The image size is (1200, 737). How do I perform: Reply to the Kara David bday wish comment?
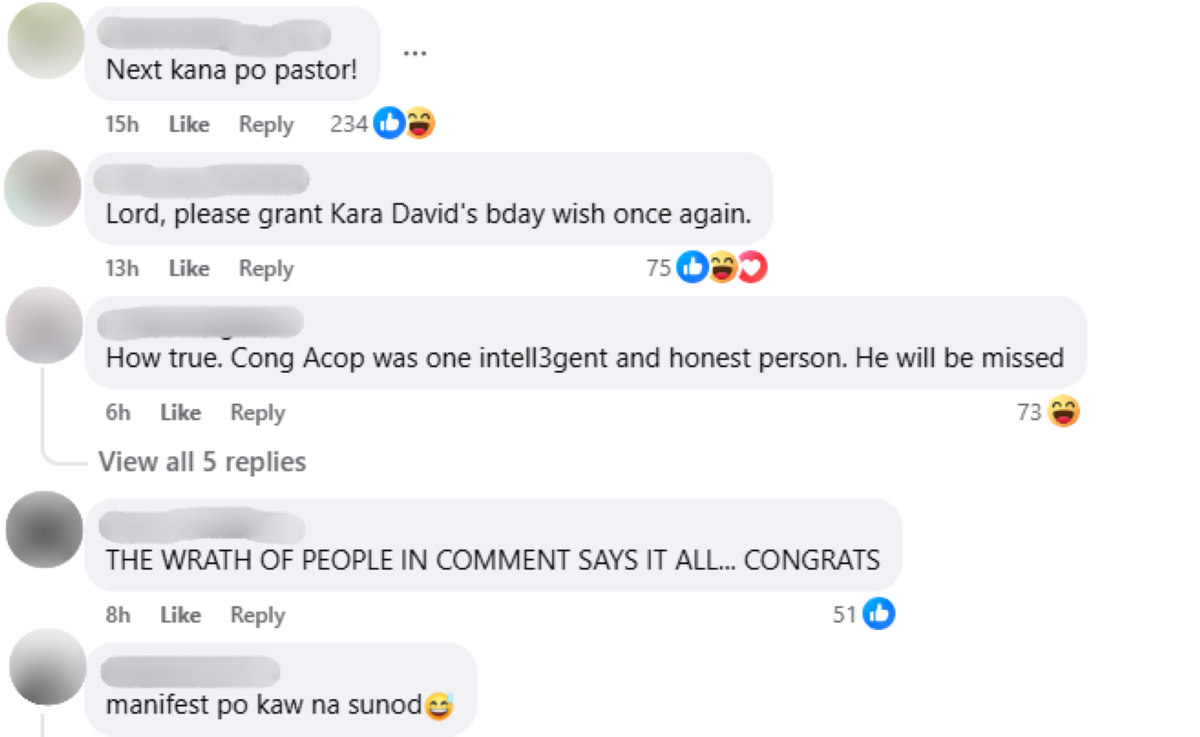coord(266,268)
